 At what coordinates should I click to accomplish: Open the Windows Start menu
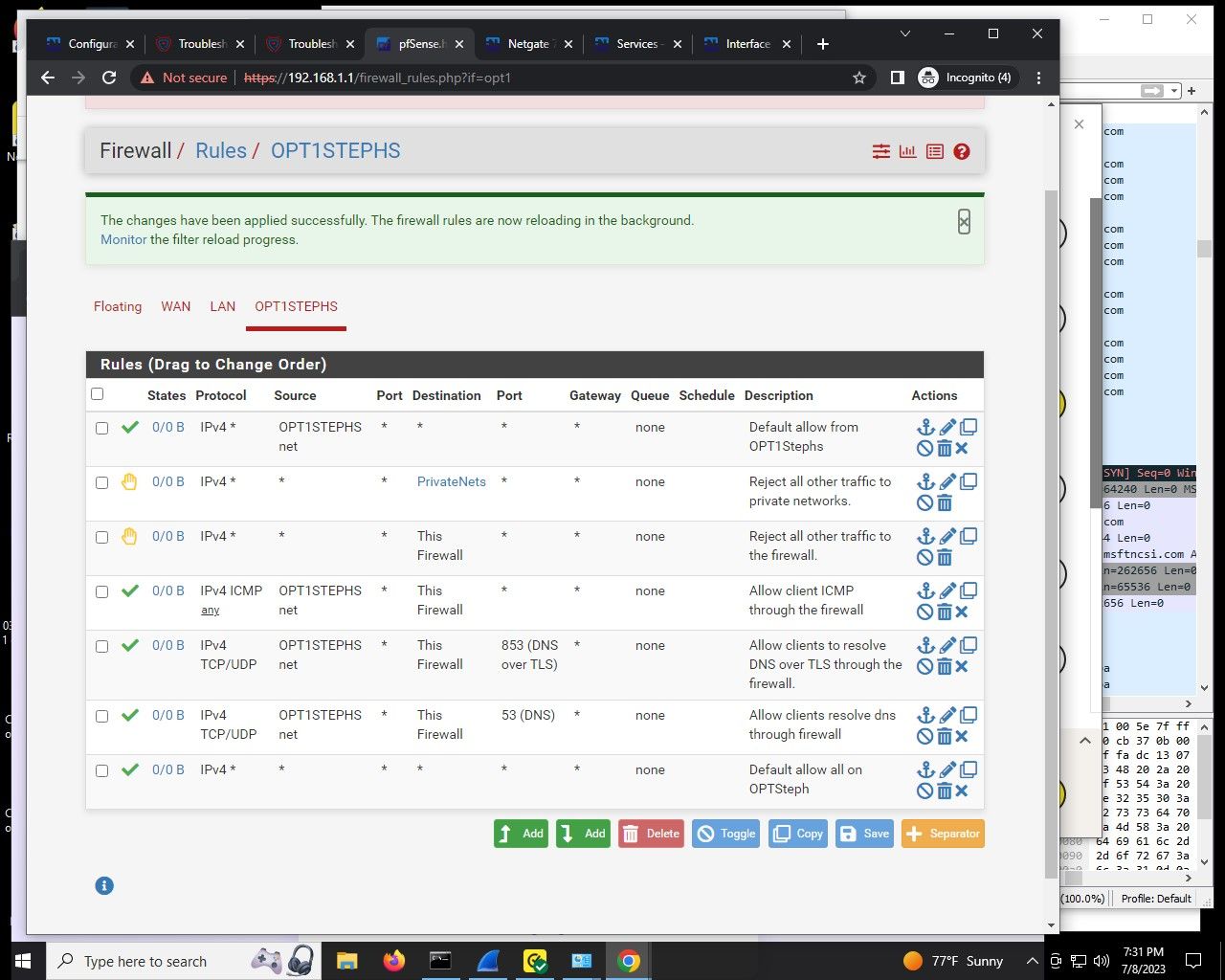[23, 961]
